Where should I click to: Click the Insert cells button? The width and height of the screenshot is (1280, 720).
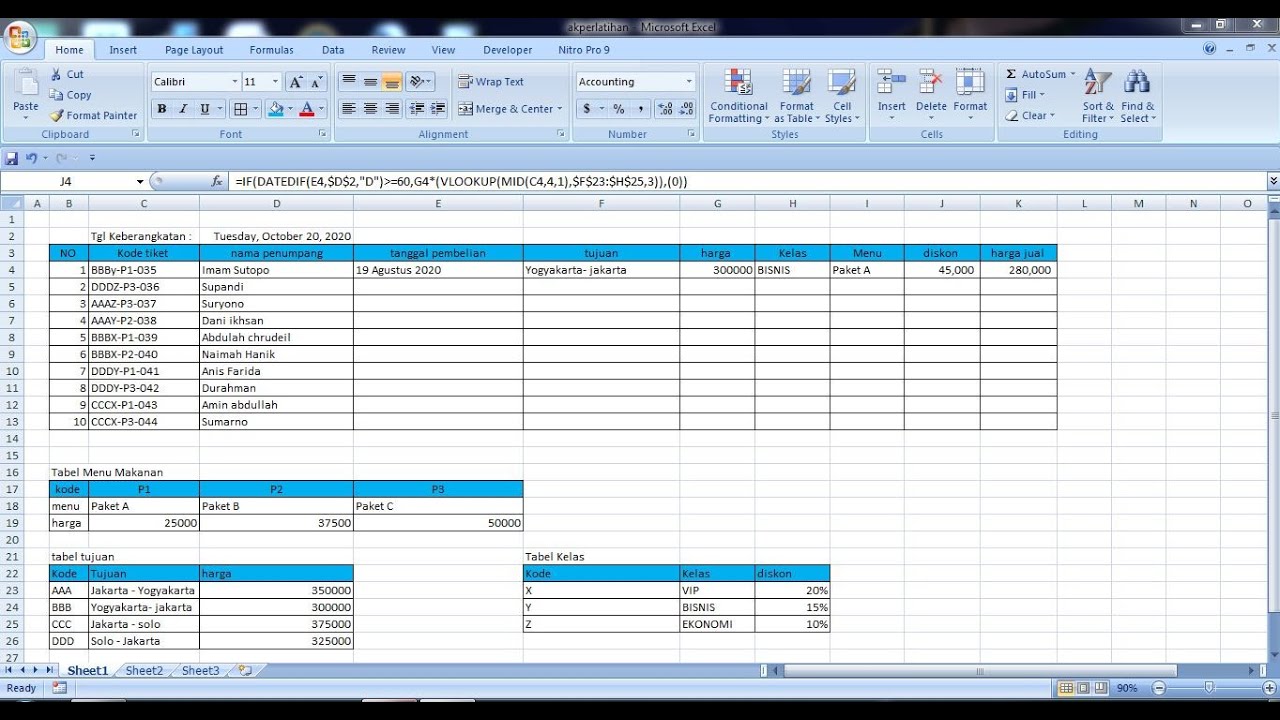(x=892, y=97)
